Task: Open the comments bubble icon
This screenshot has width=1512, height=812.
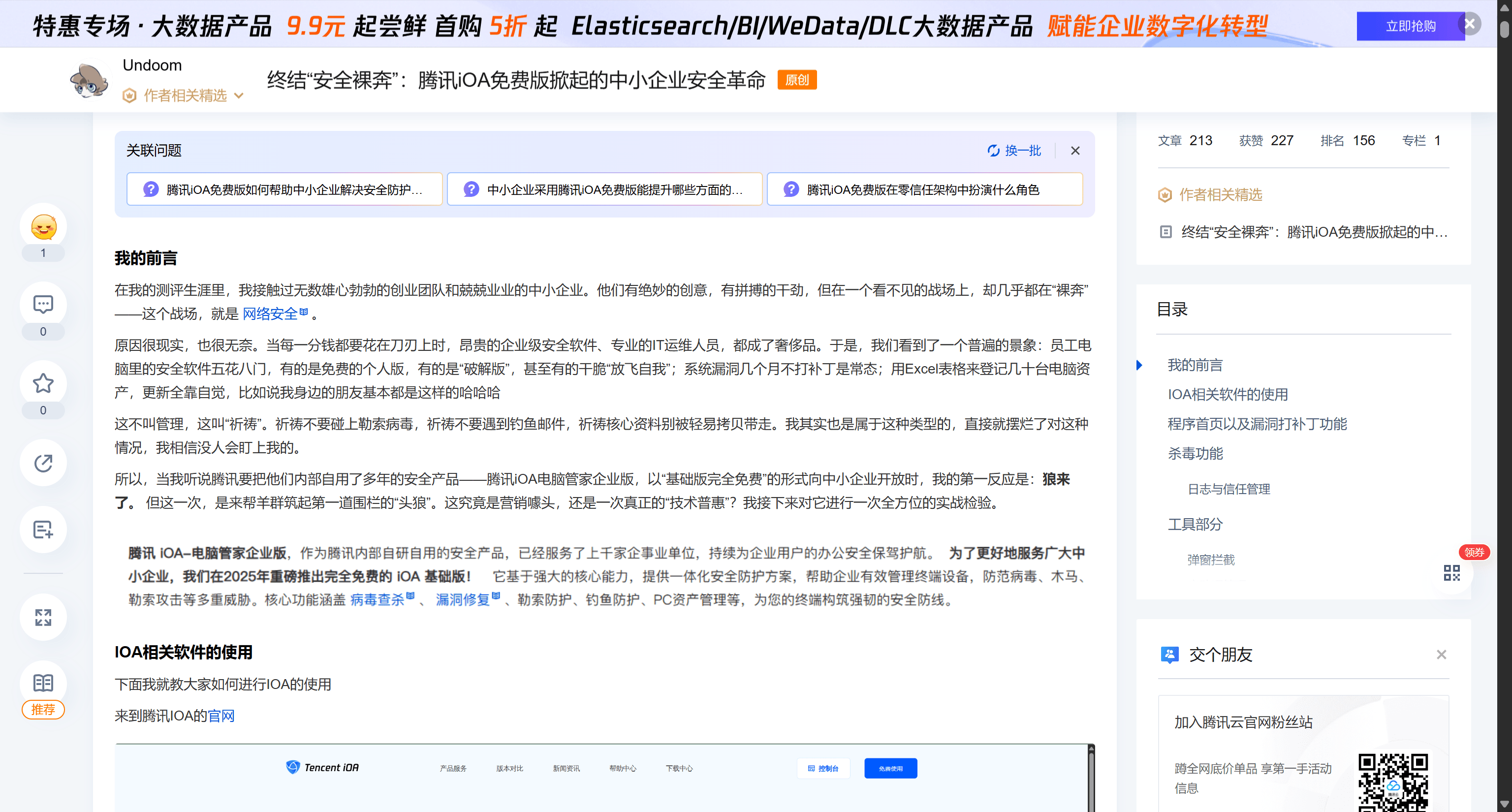Action: click(x=43, y=305)
